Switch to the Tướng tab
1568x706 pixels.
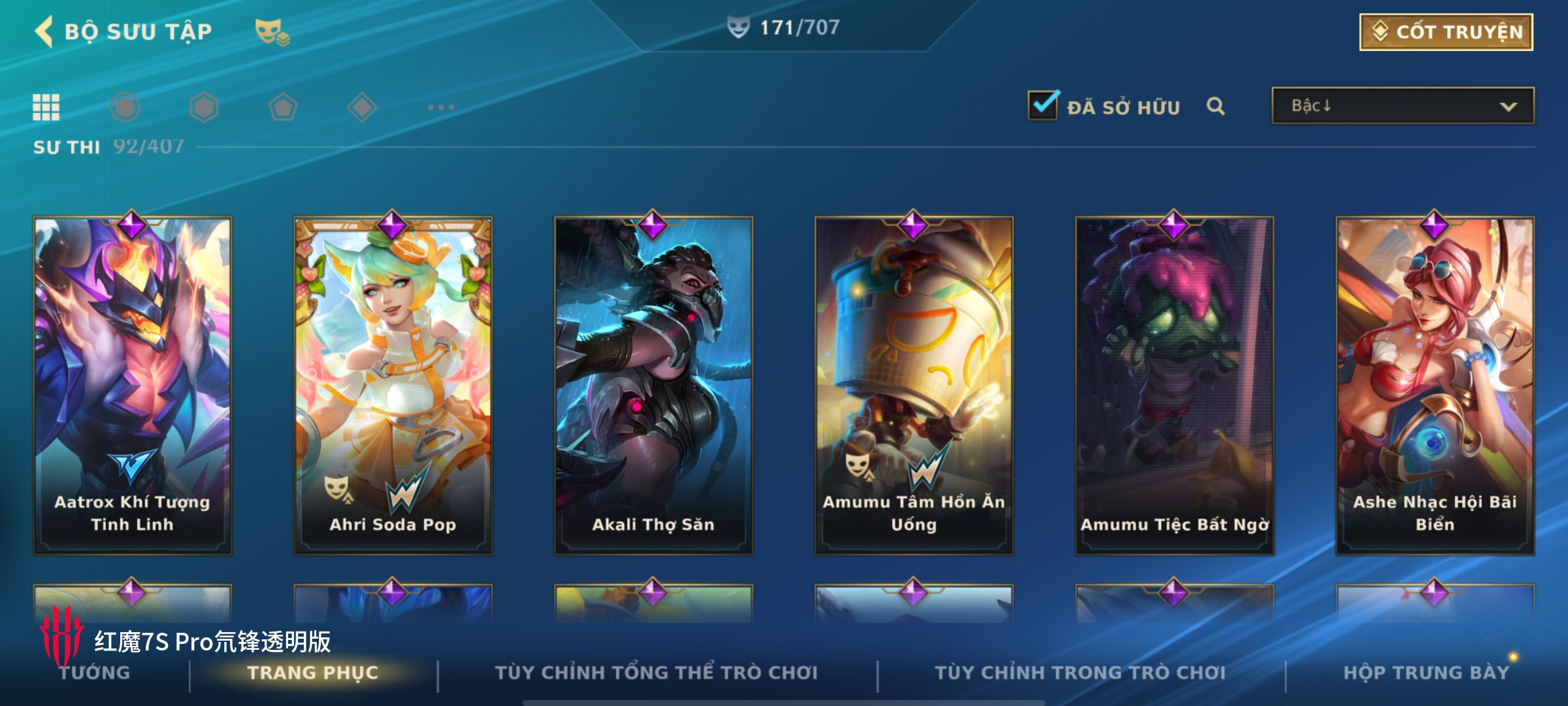(x=95, y=673)
